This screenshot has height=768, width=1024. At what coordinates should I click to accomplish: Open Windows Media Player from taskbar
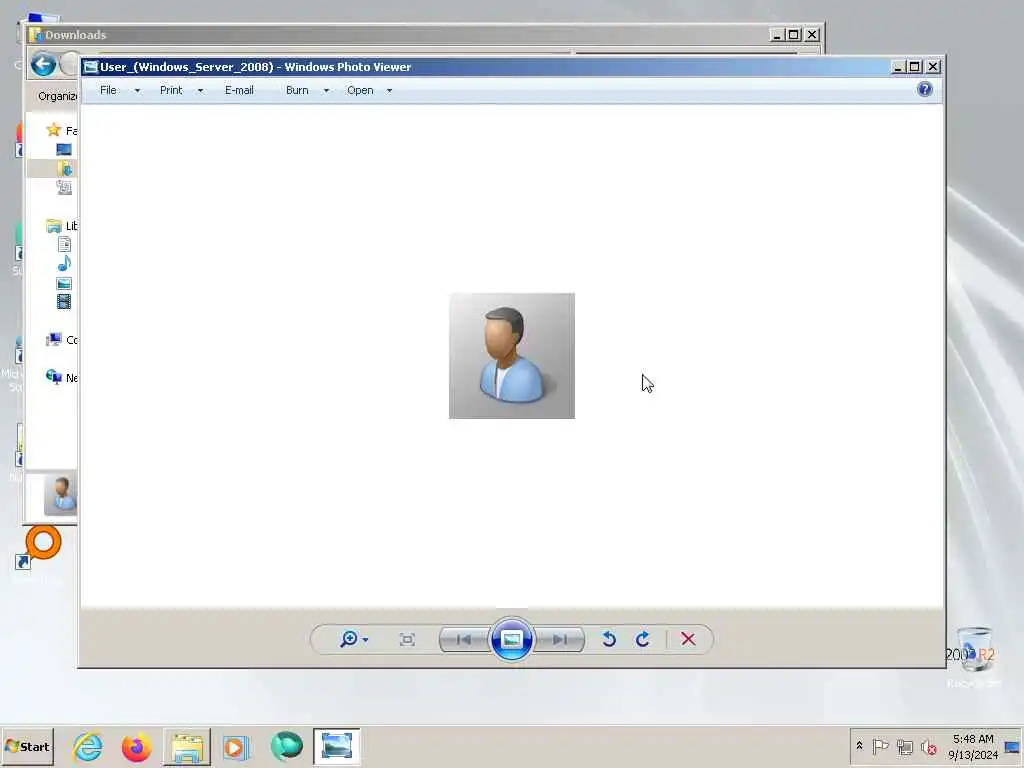[236, 747]
